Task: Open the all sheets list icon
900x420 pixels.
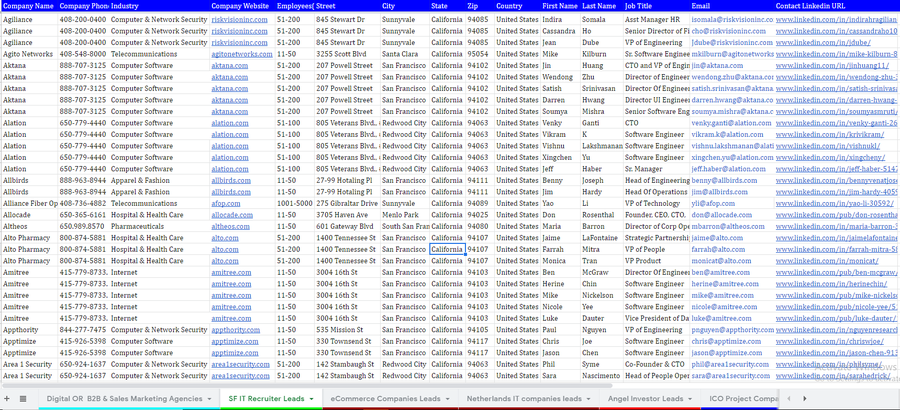Action: click(x=23, y=399)
